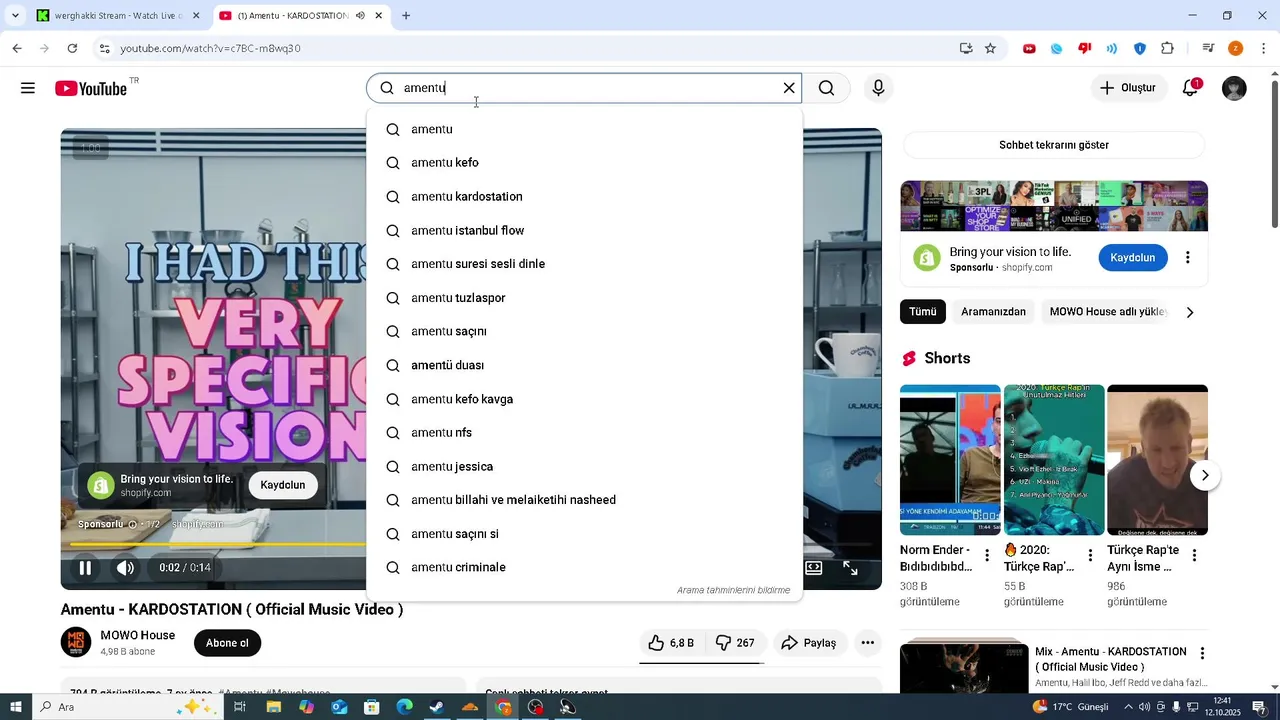Image resolution: width=1280 pixels, height=720 pixels.
Task: Reload the page
Action: coord(72,48)
